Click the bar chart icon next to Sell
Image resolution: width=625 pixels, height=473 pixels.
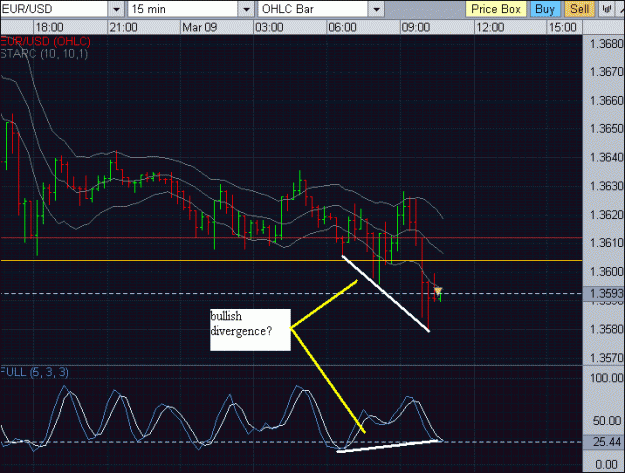click(x=607, y=9)
